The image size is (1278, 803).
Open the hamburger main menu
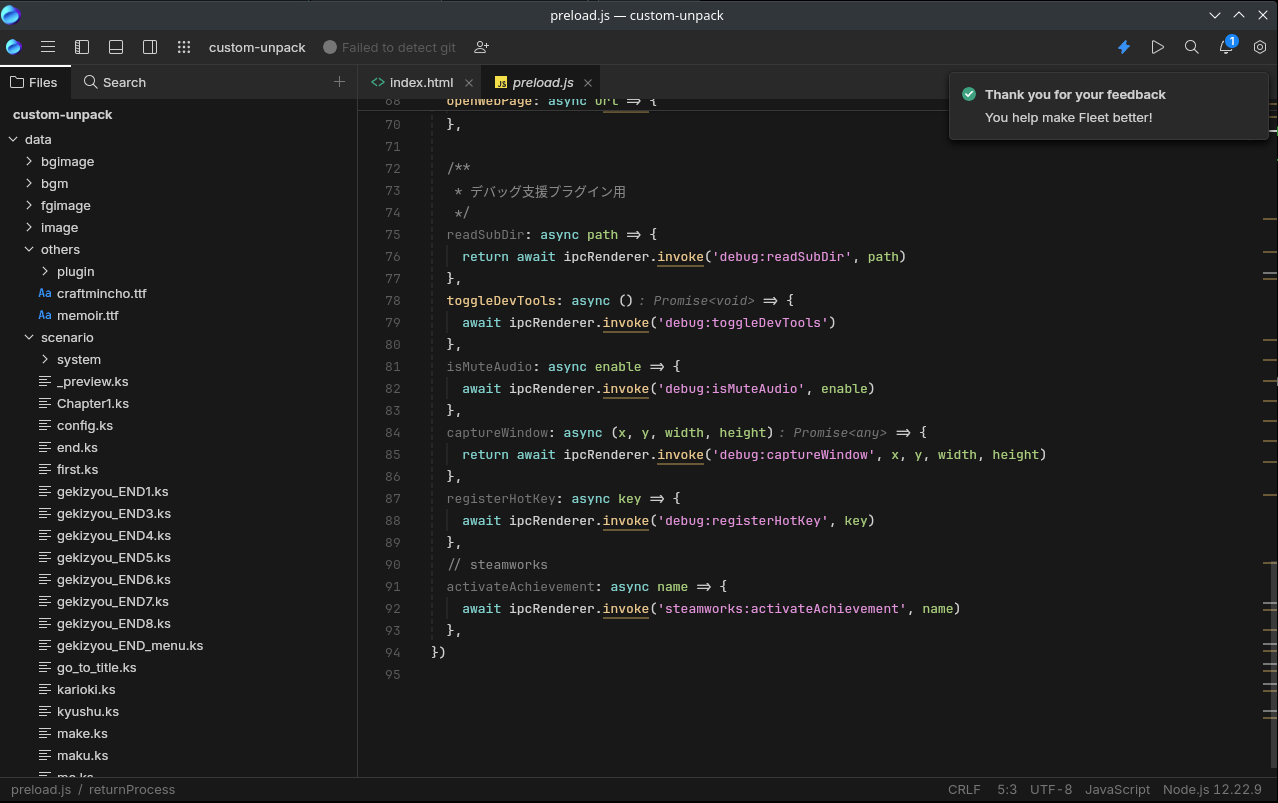pos(47,47)
